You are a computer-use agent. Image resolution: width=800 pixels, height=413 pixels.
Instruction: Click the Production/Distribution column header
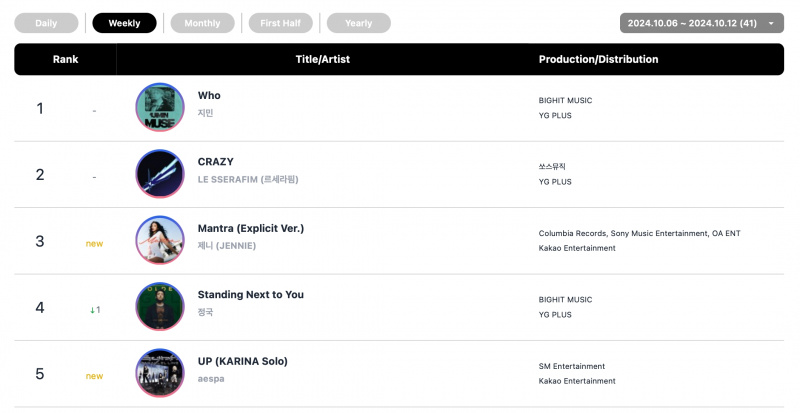pyautogui.click(x=598, y=59)
